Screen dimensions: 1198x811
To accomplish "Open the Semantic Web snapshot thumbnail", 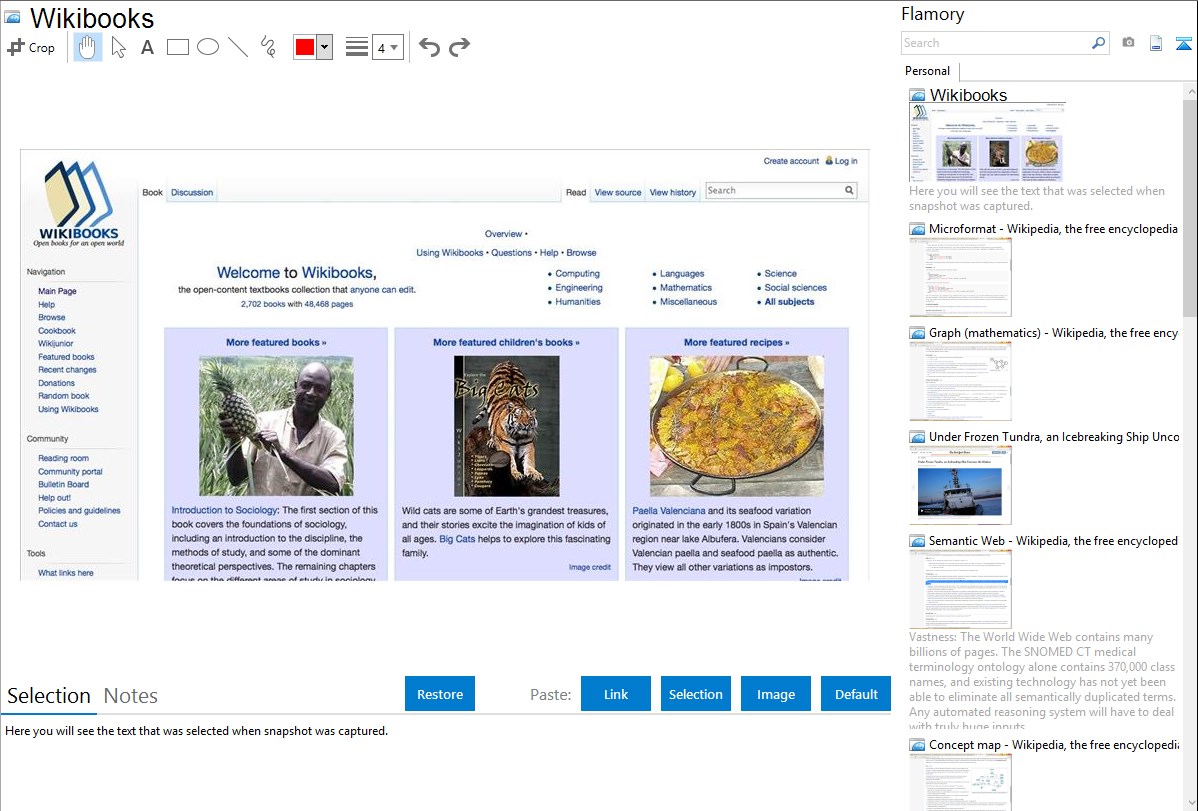I will (x=960, y=589).
